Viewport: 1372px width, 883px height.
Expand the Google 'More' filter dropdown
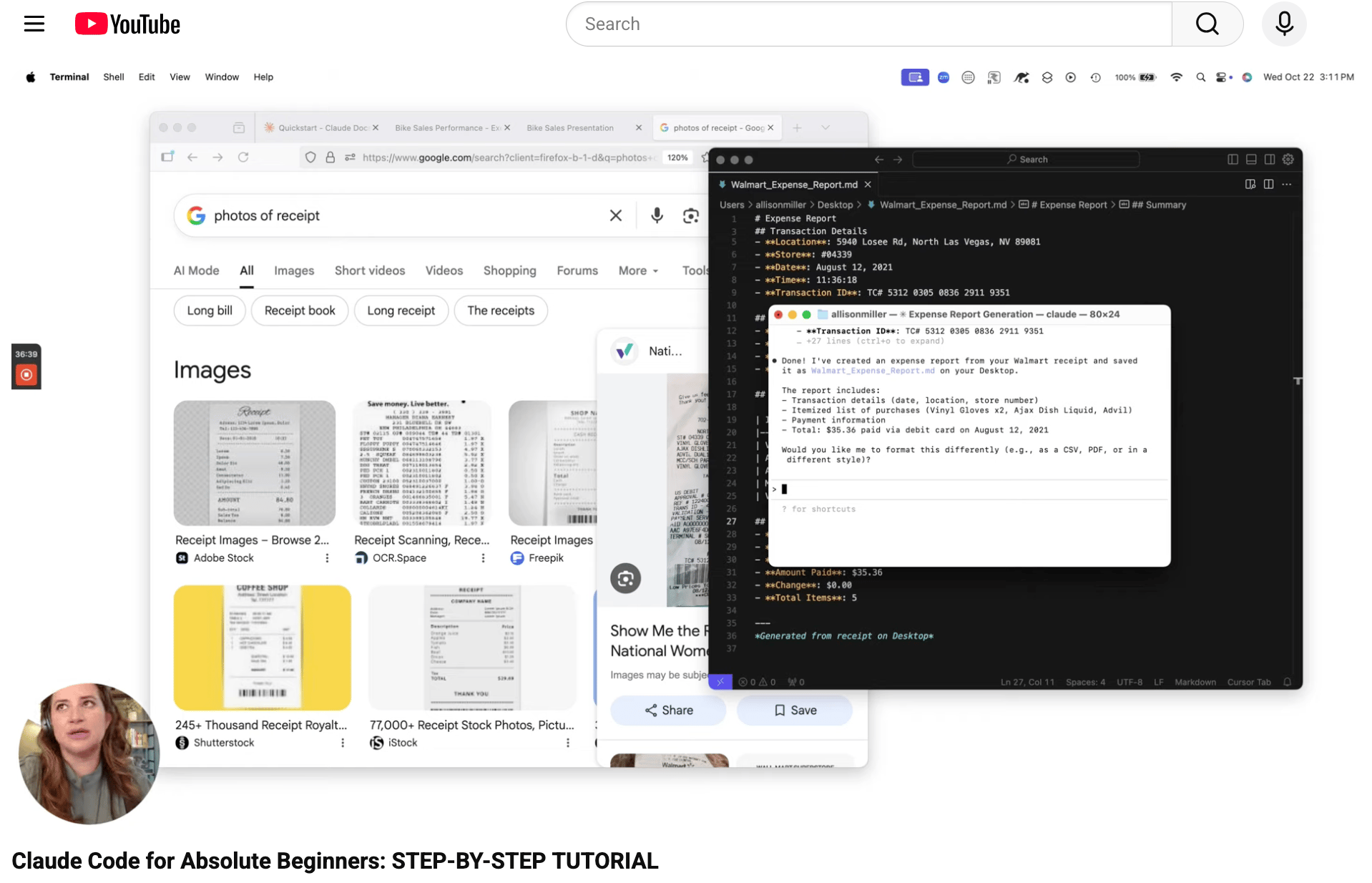pyautogui.click(x=638, y=270)
